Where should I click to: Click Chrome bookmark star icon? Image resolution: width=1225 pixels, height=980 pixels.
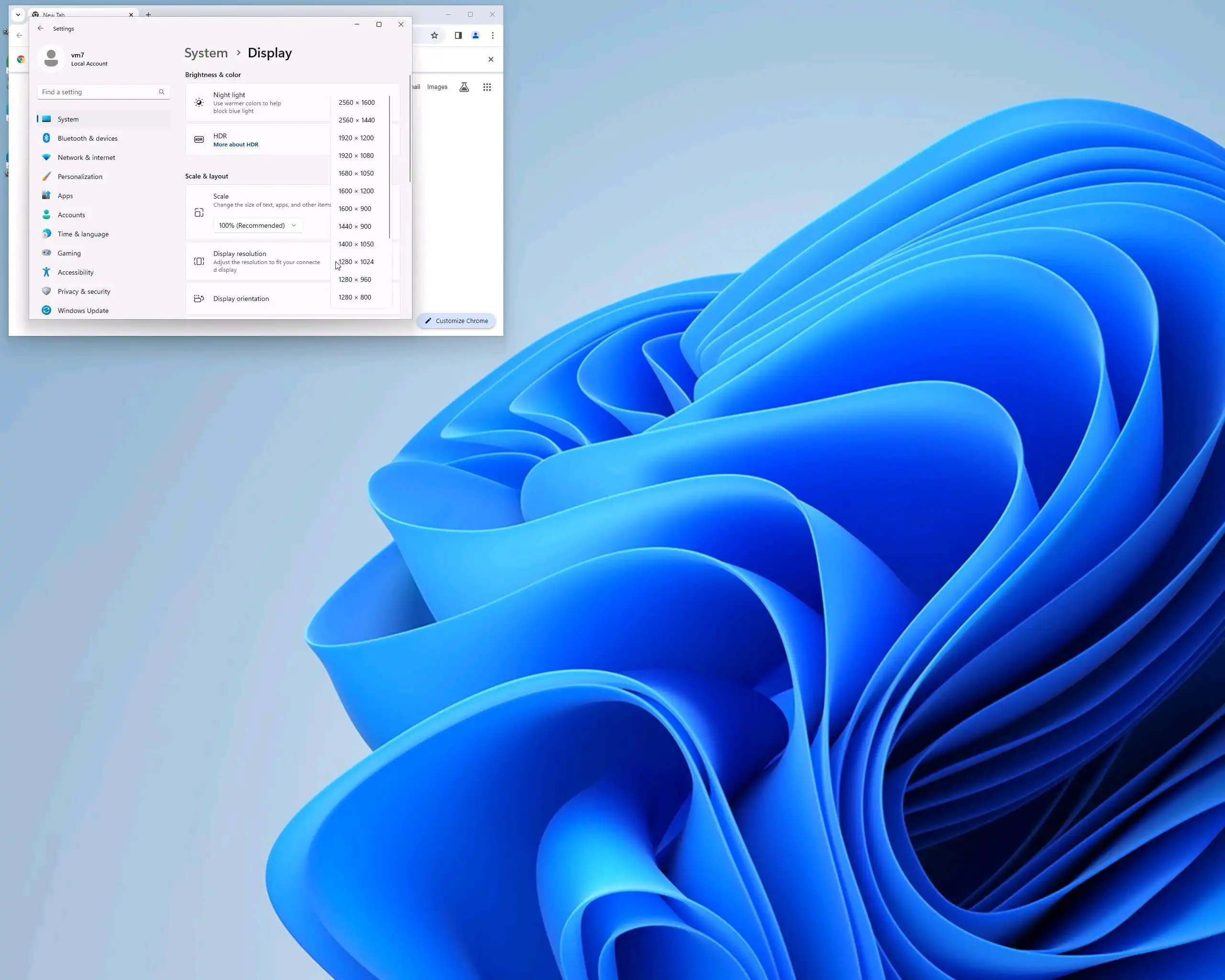click(x=434, y=35)
